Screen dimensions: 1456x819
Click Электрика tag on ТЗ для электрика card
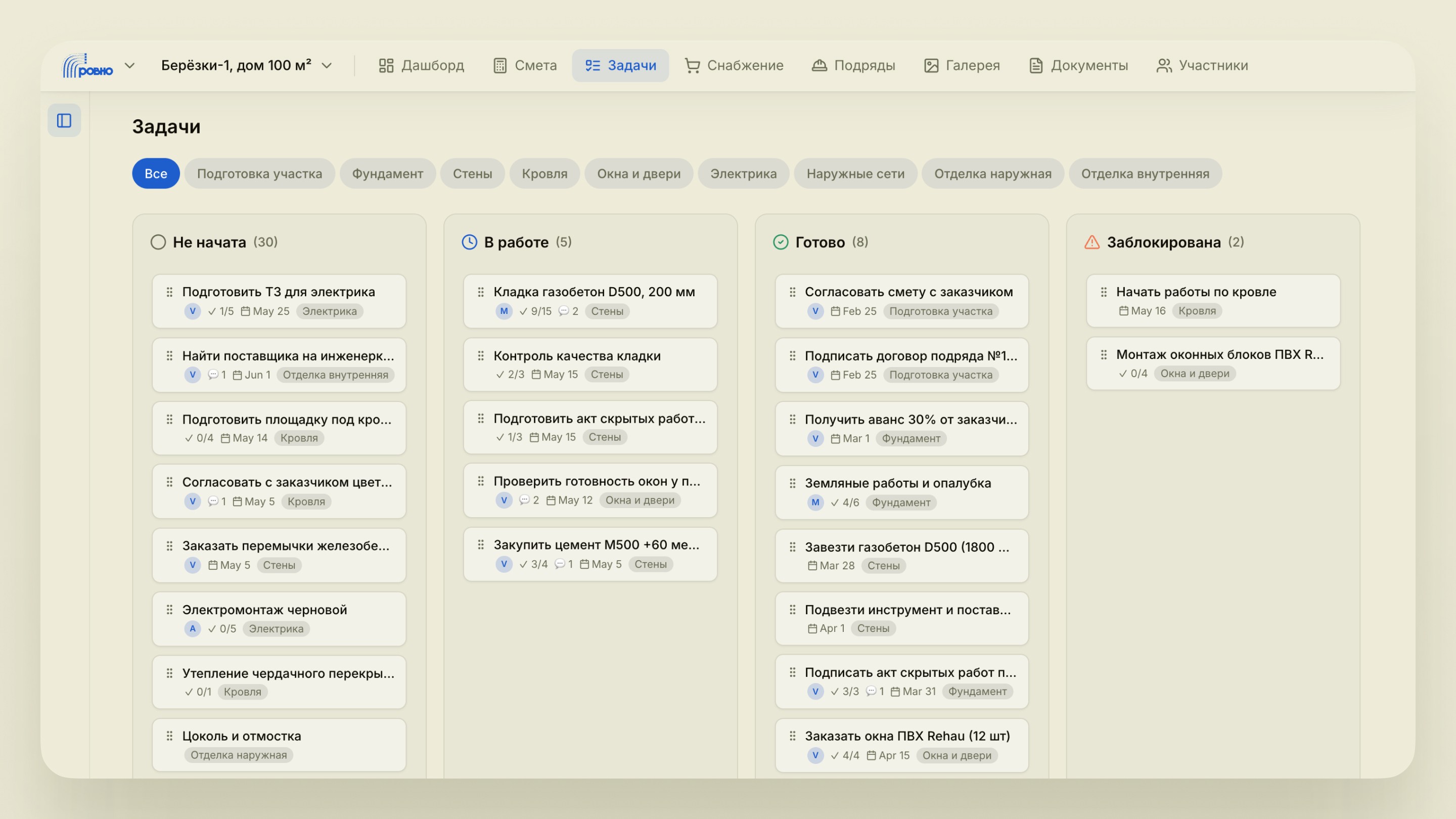coord(330,311)
